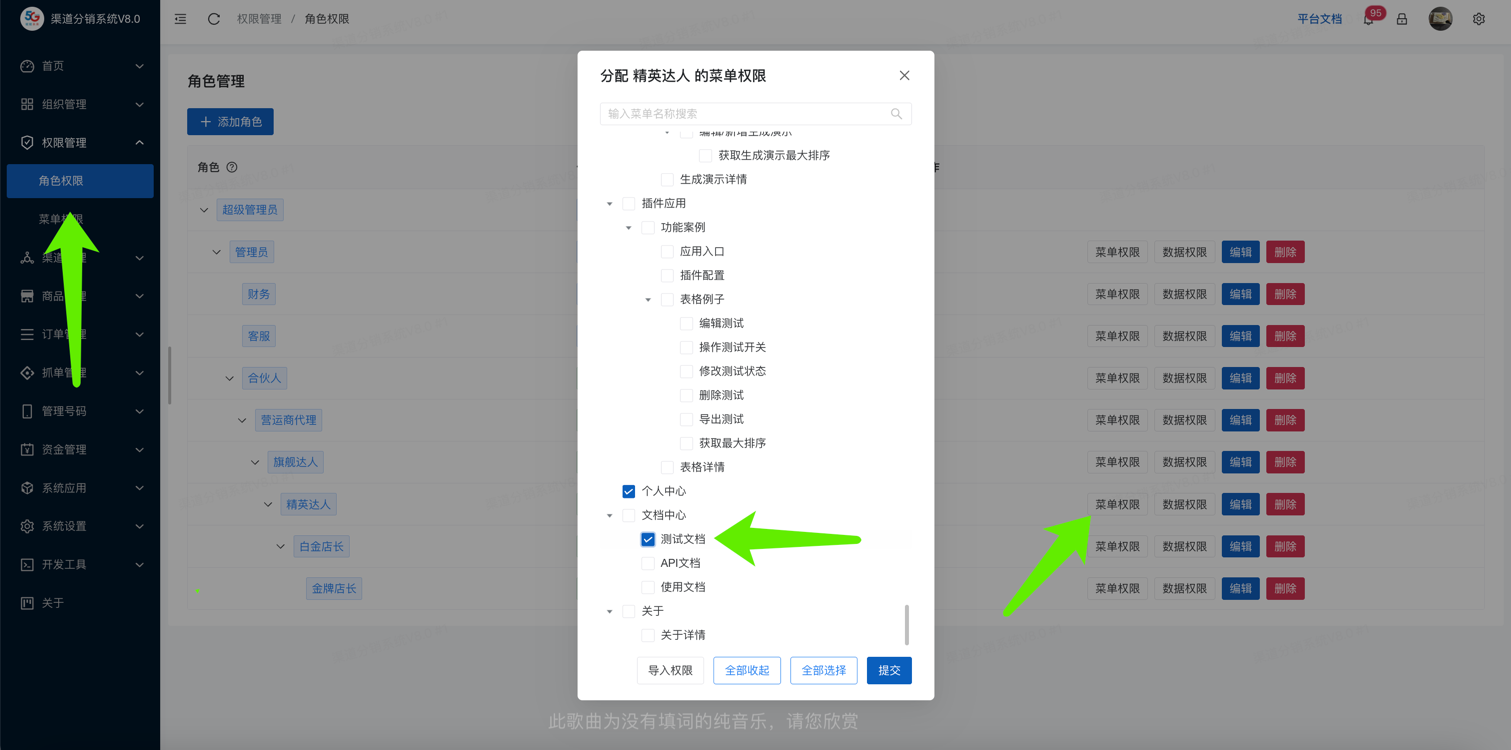The width and height of the screenshot is (1511, 750).
Task: Focus the 输入菜单名称搜索 input field
Action: coord(745,114)
